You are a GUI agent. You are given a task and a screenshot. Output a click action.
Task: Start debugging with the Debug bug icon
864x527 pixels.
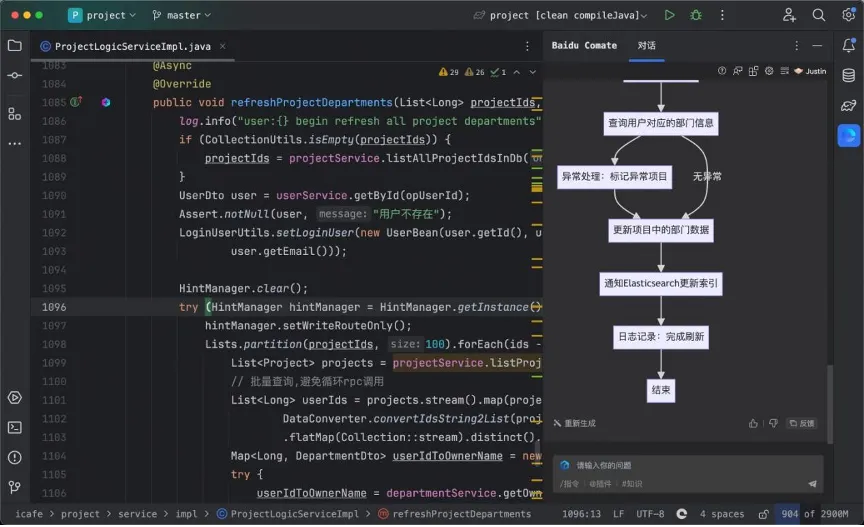[696, 15]
